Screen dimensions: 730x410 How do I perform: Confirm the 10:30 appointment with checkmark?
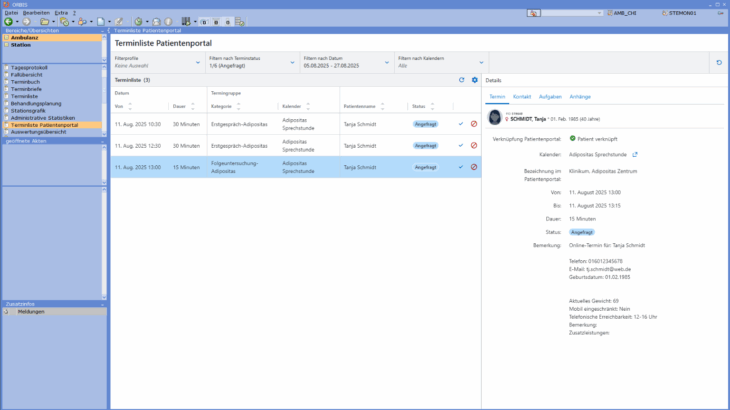coord(461,124)
